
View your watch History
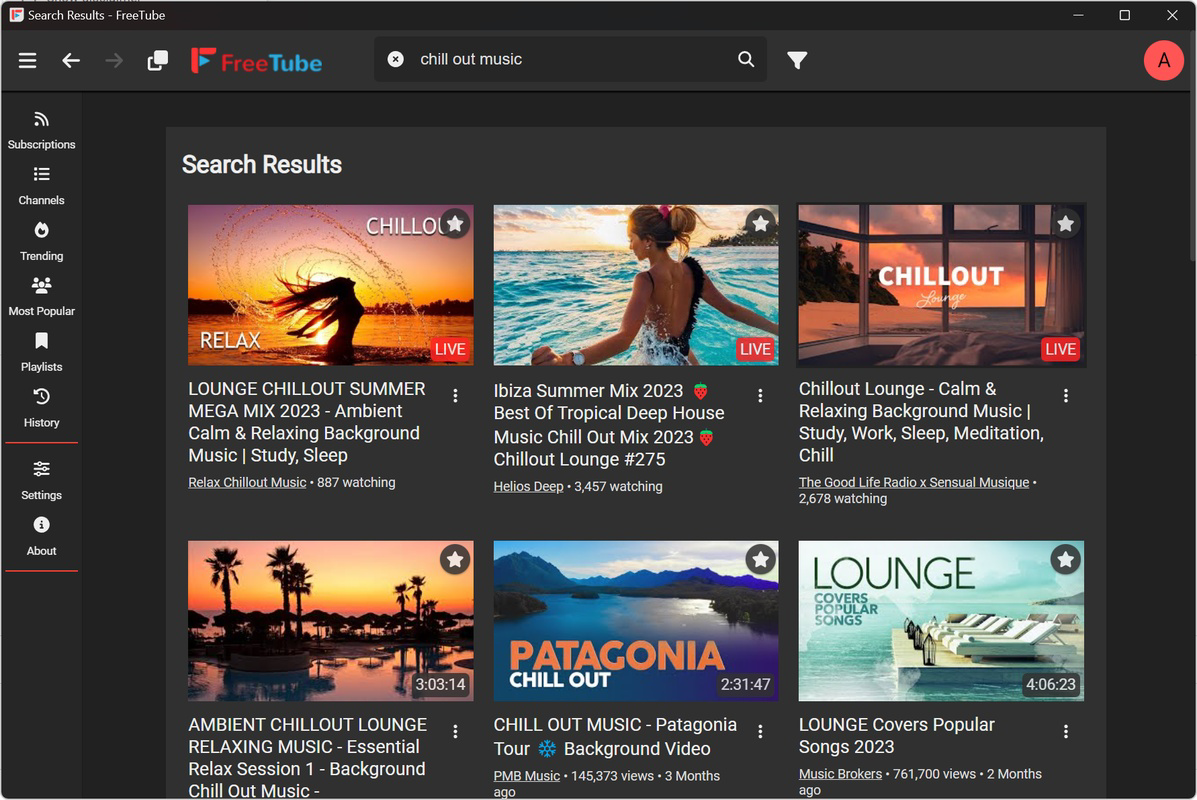click(41, 407)
